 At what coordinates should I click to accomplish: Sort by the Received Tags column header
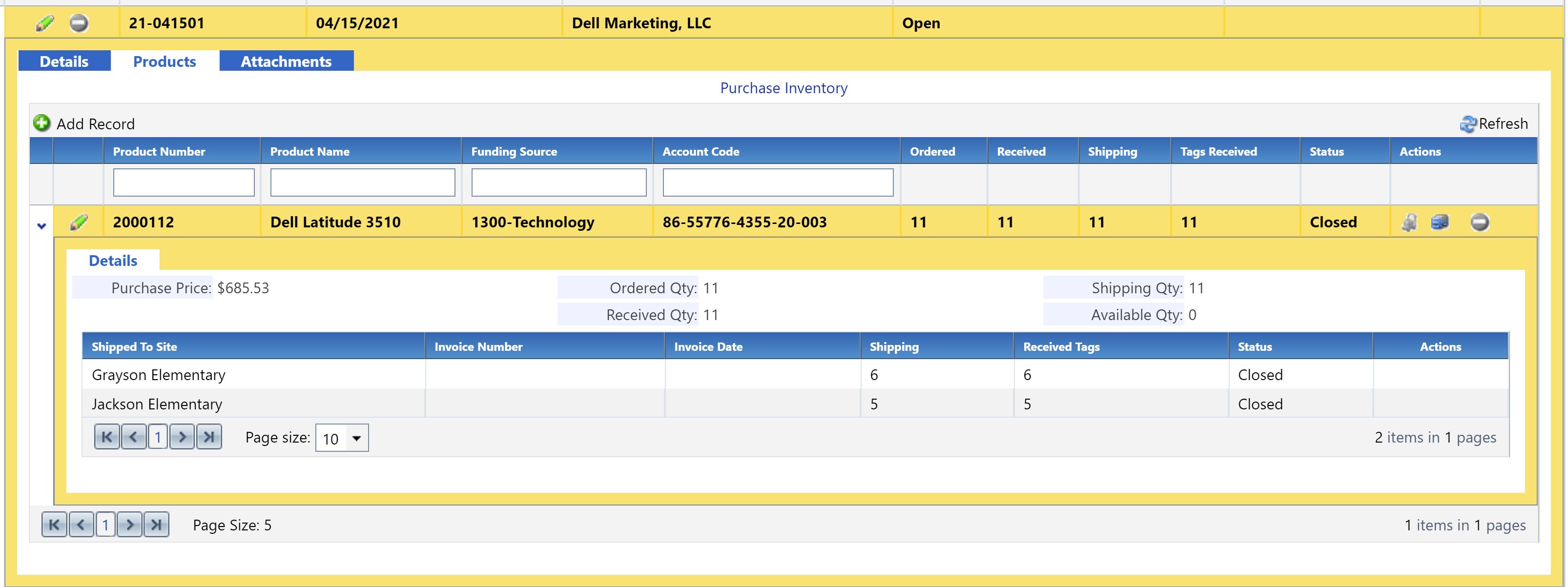pos(1062,347)
